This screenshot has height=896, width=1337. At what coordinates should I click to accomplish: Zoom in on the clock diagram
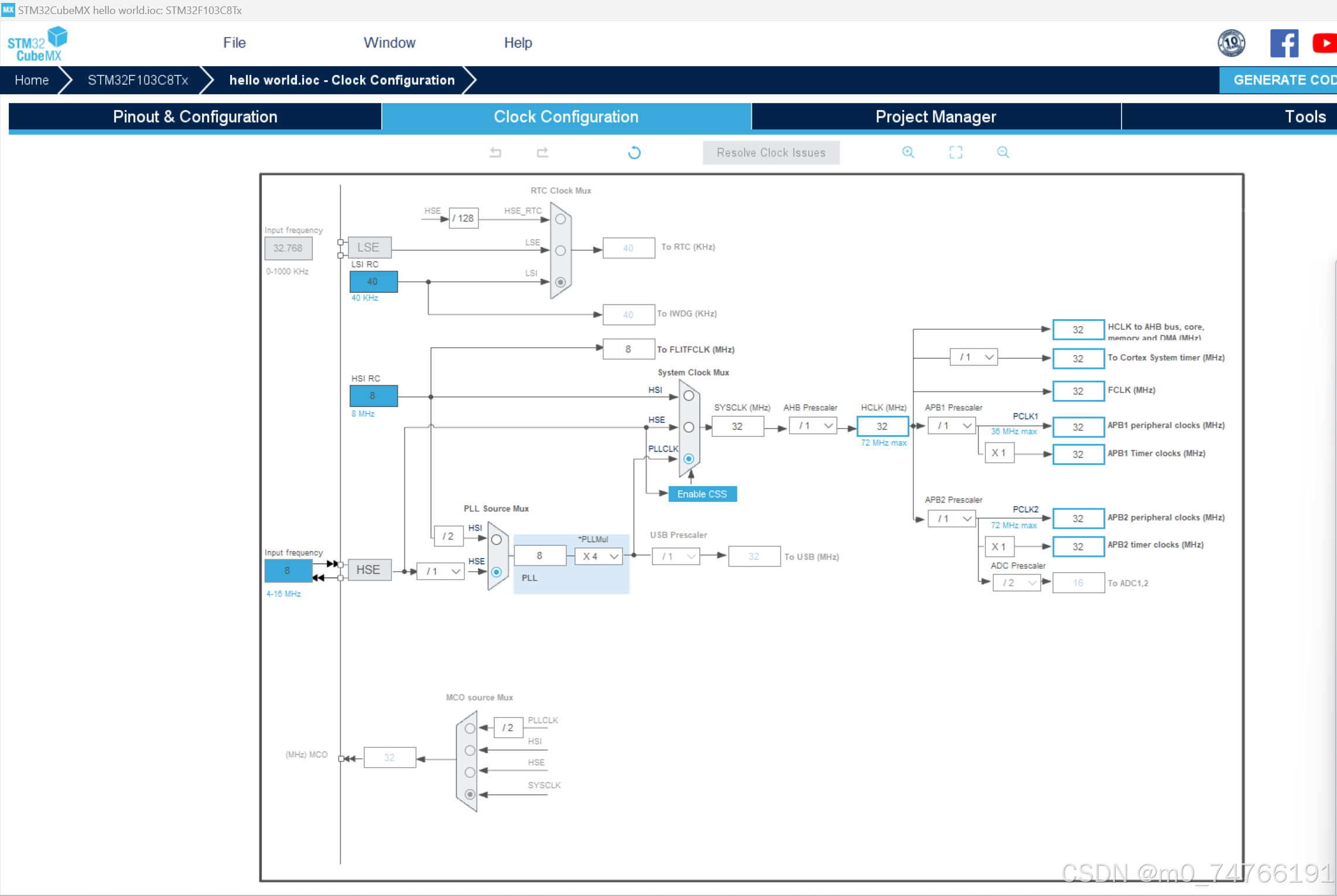[x=908, y=152]
